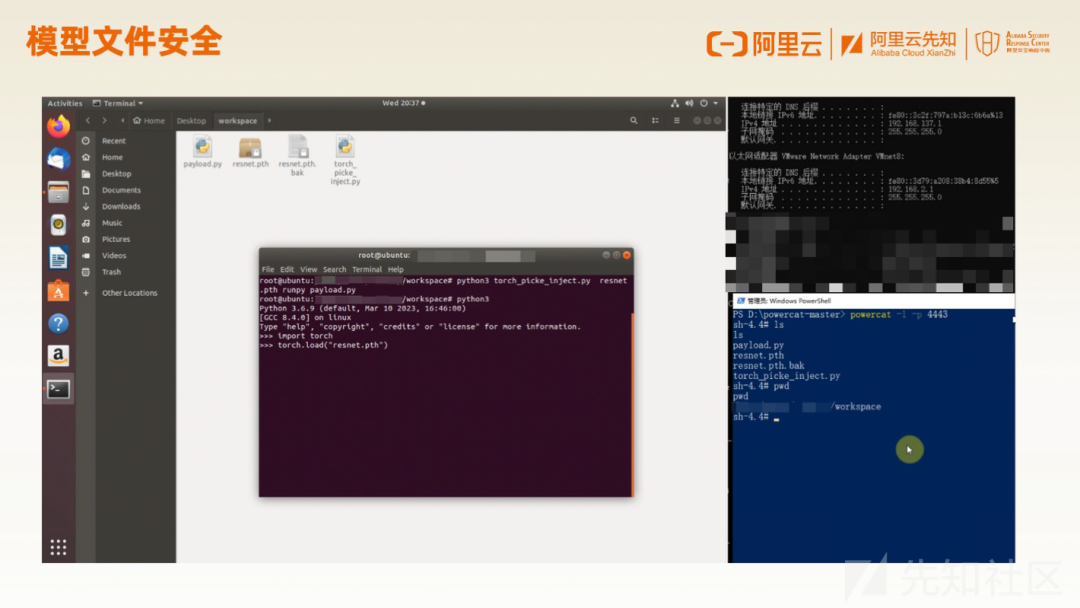Open the Files hamburger menu
This screenshot has width=1080, height=608.
(677, 120)
